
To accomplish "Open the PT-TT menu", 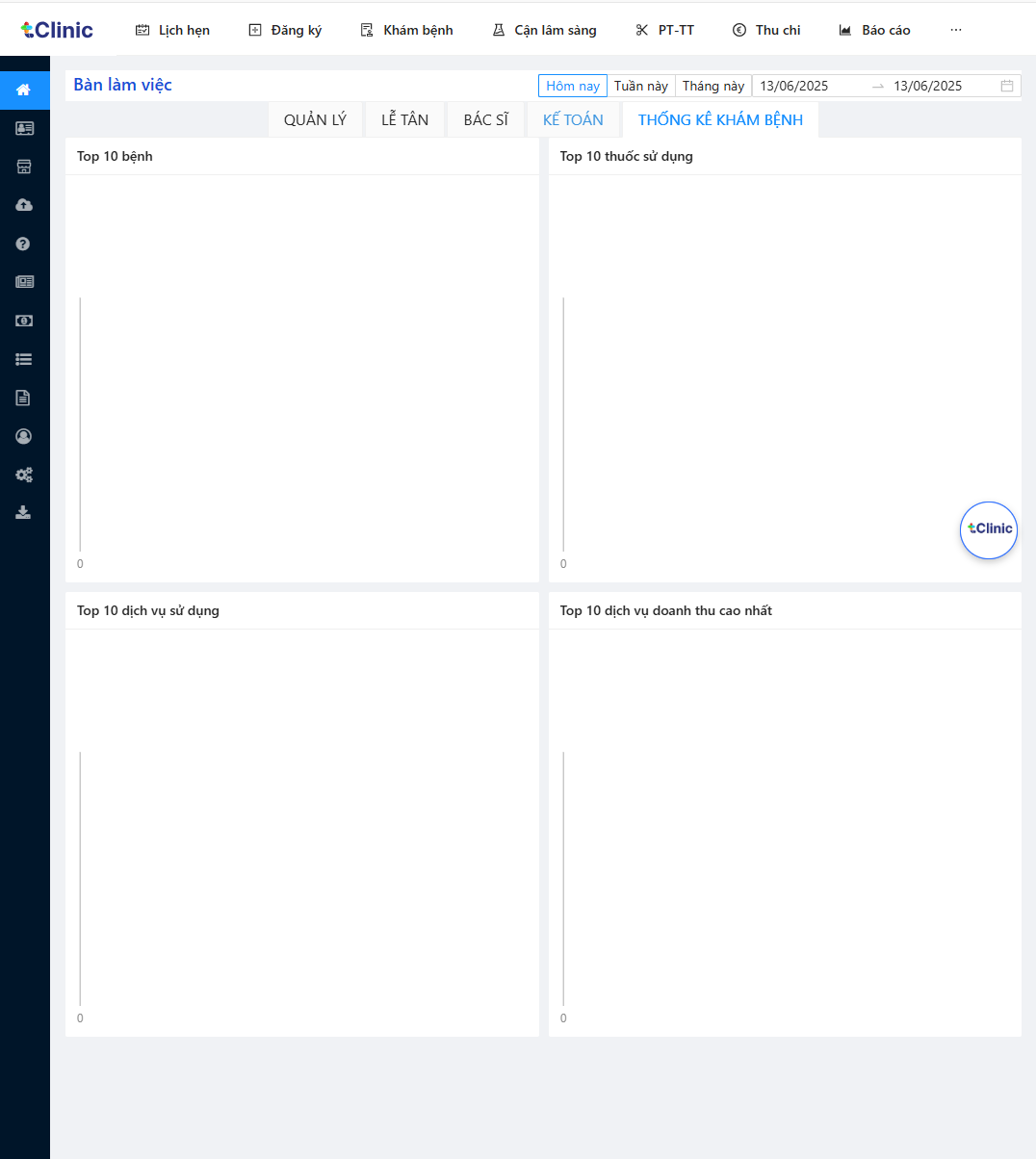I will tap(664, 30).
